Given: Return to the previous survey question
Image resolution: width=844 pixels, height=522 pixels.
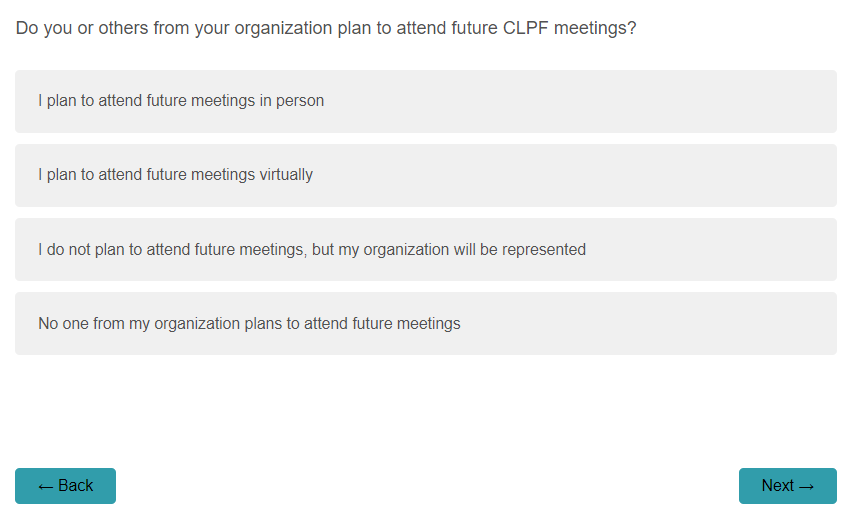Looking at the screenshot, I should click(x=65, y=486).
